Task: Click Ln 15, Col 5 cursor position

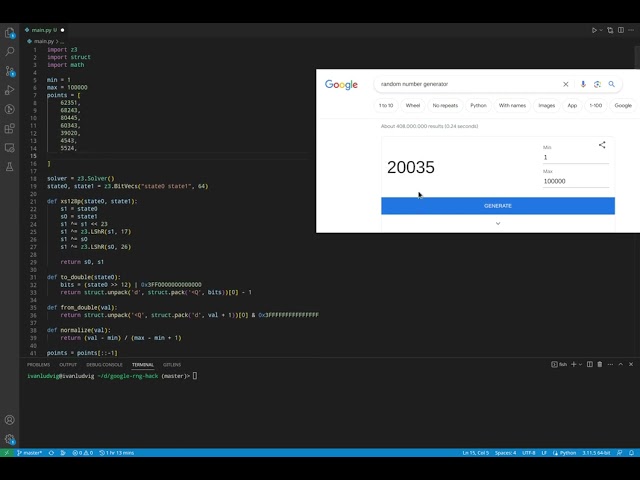Action: click(x=476, y=453)
